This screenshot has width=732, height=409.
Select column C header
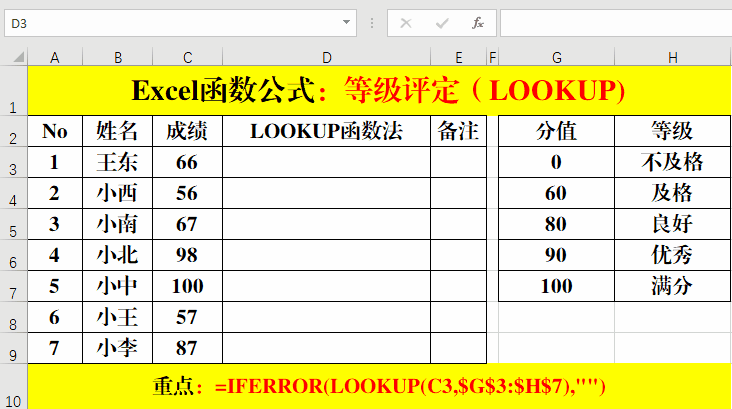188,57
